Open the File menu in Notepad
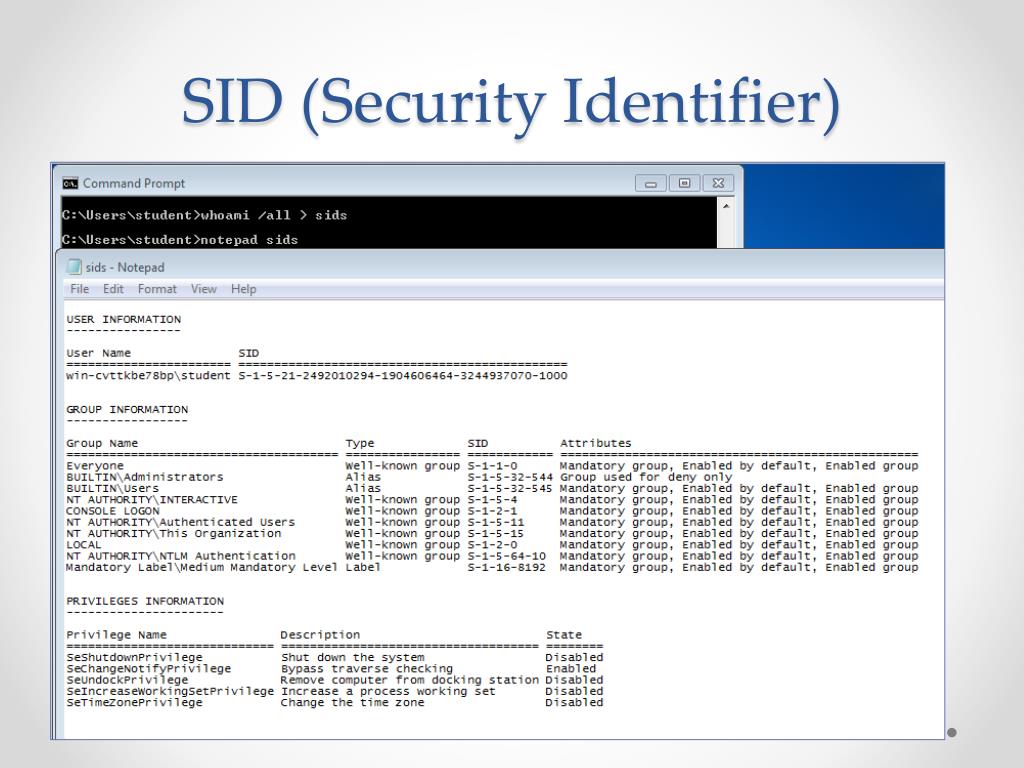 pos(80,289)
